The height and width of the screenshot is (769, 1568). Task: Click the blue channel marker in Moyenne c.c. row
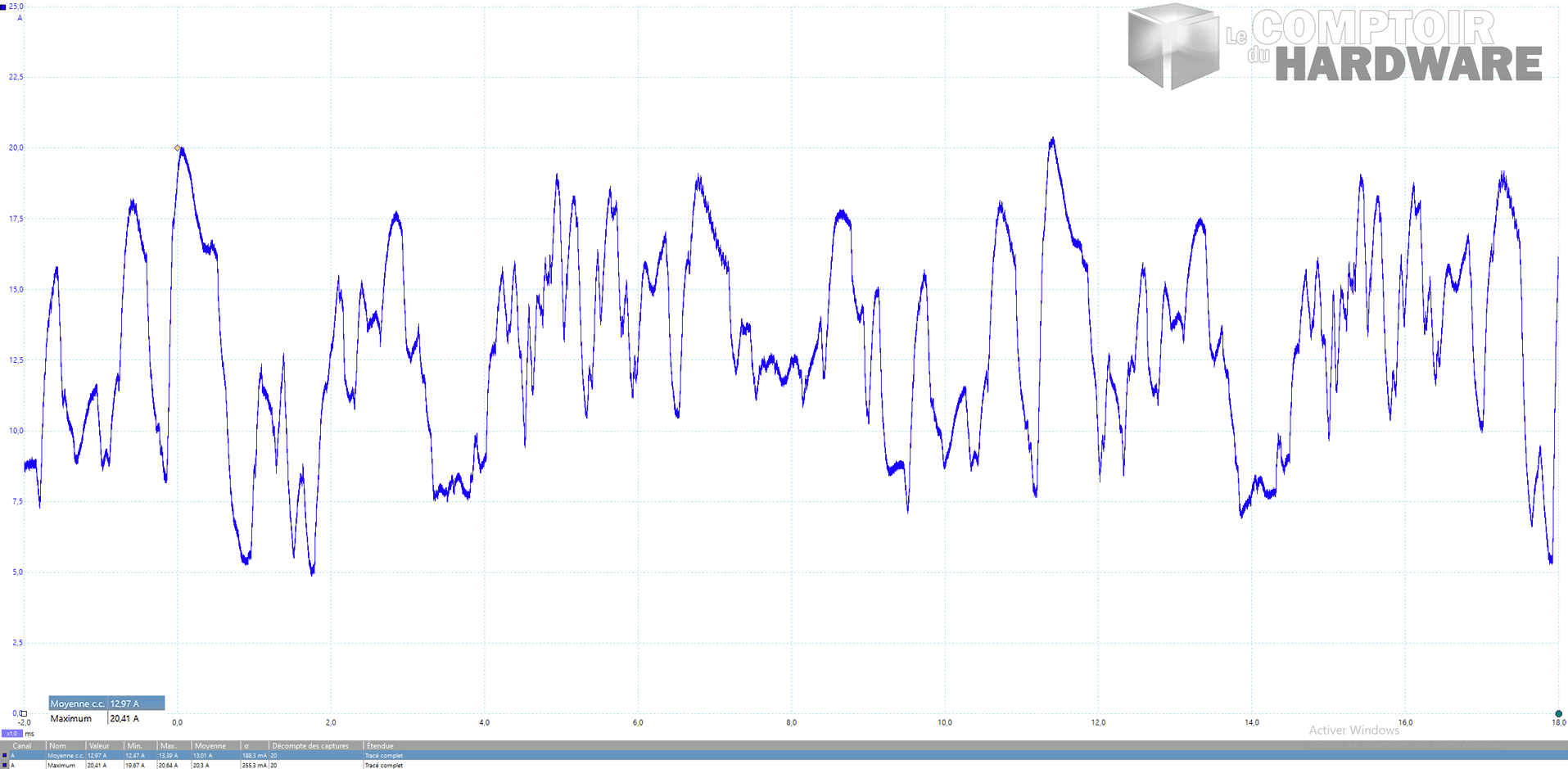point(4,756)
